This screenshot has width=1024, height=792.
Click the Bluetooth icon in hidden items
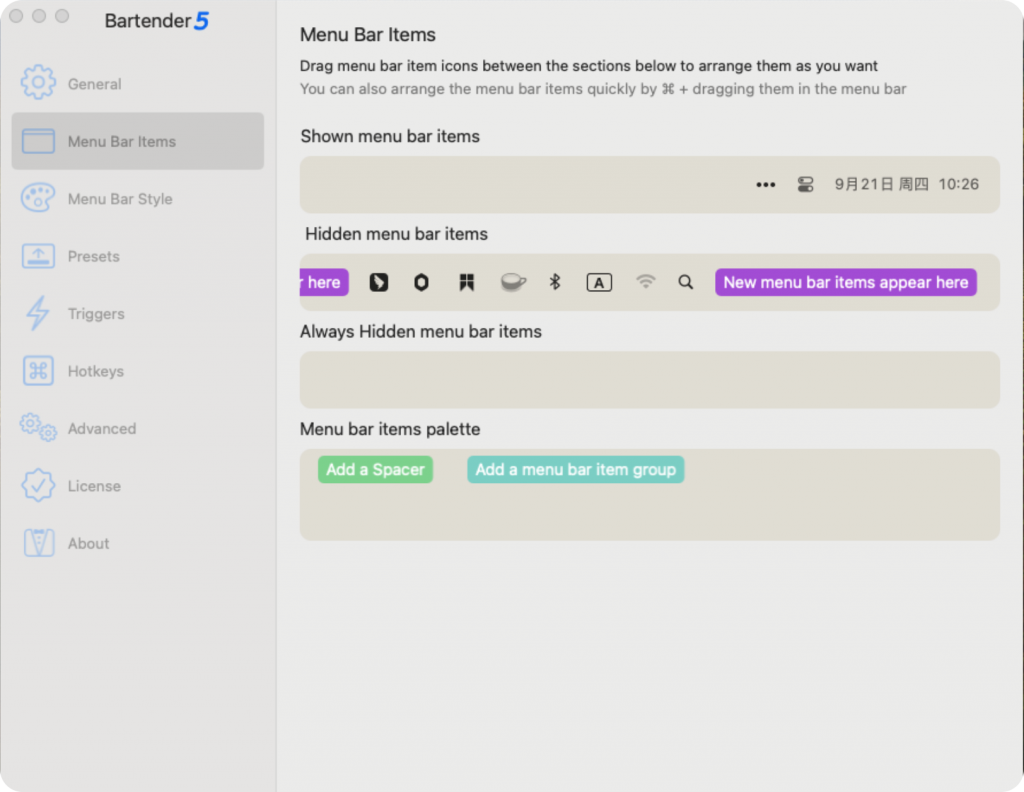pyautogui.click(x=555, y=282)
